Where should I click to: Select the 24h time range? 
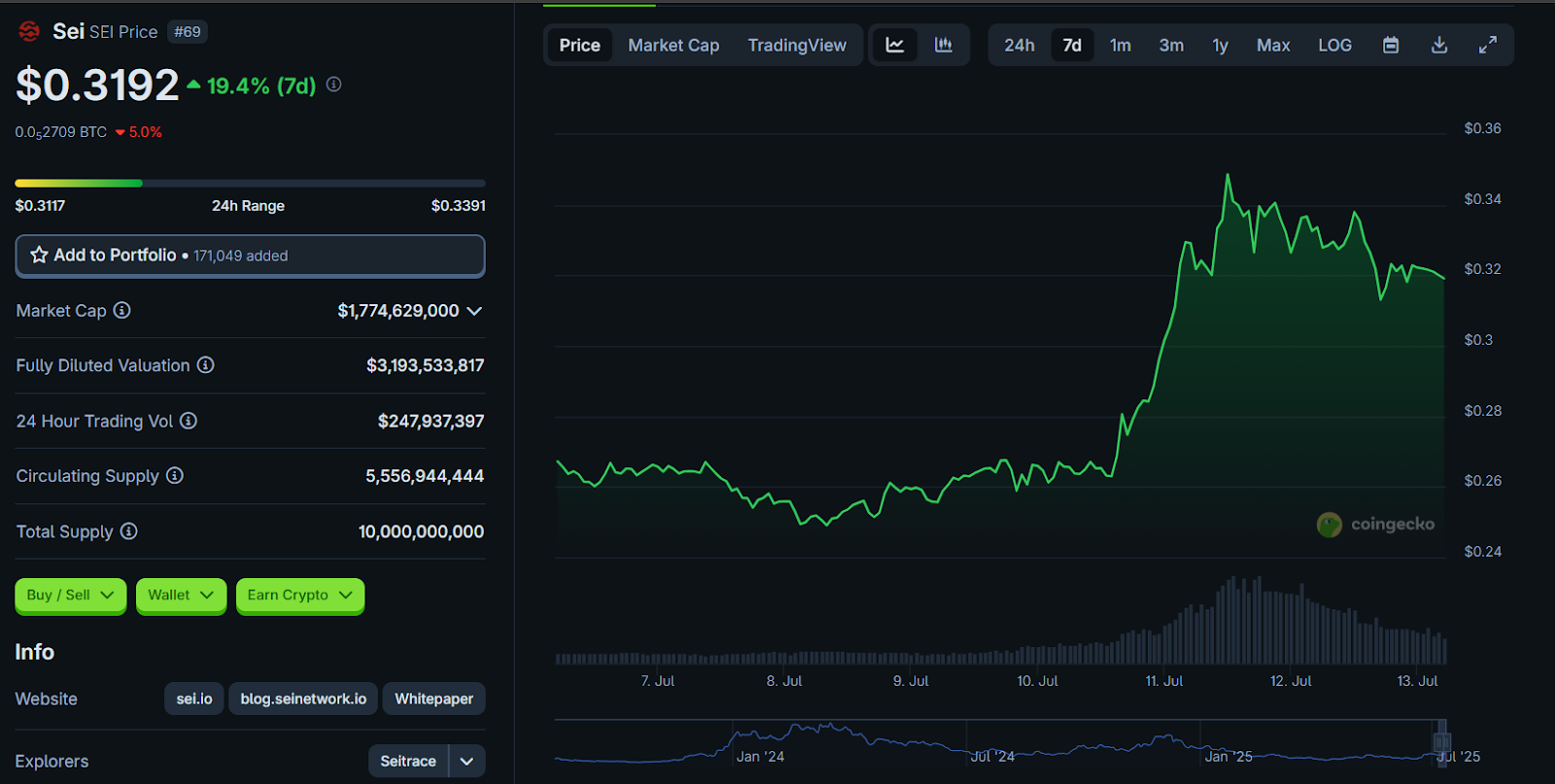click(1019, 45)
